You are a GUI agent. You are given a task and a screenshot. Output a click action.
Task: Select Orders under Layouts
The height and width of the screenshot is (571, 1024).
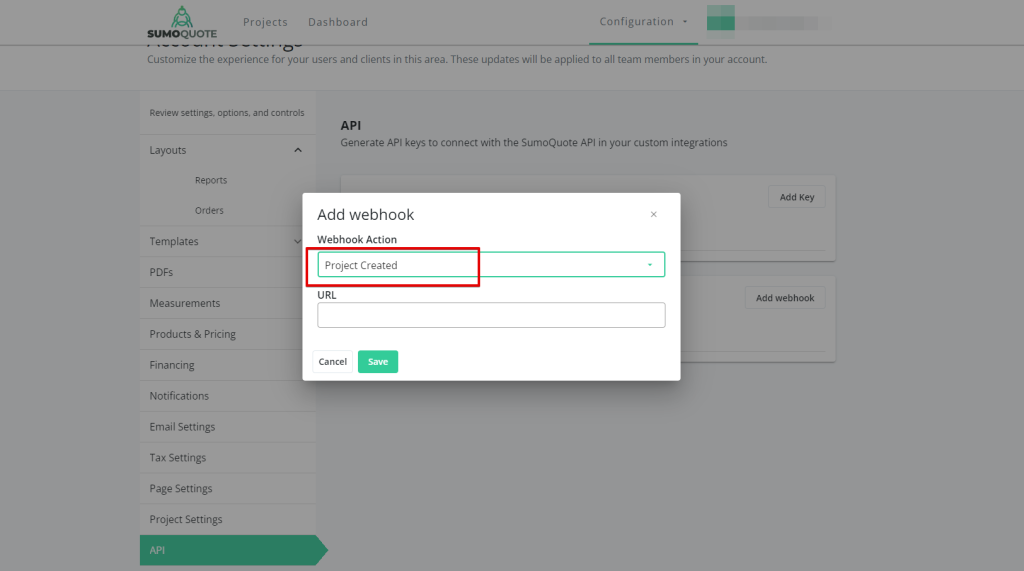[x=209, y=211]
